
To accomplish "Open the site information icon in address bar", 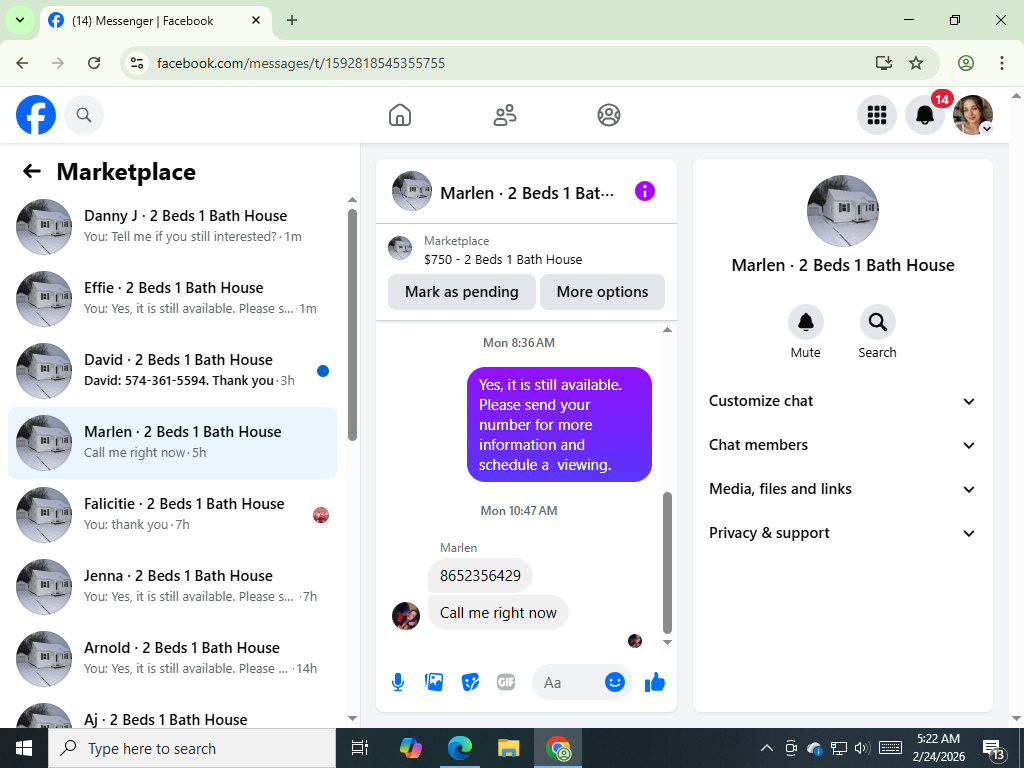I will click(x=136, y=63).
